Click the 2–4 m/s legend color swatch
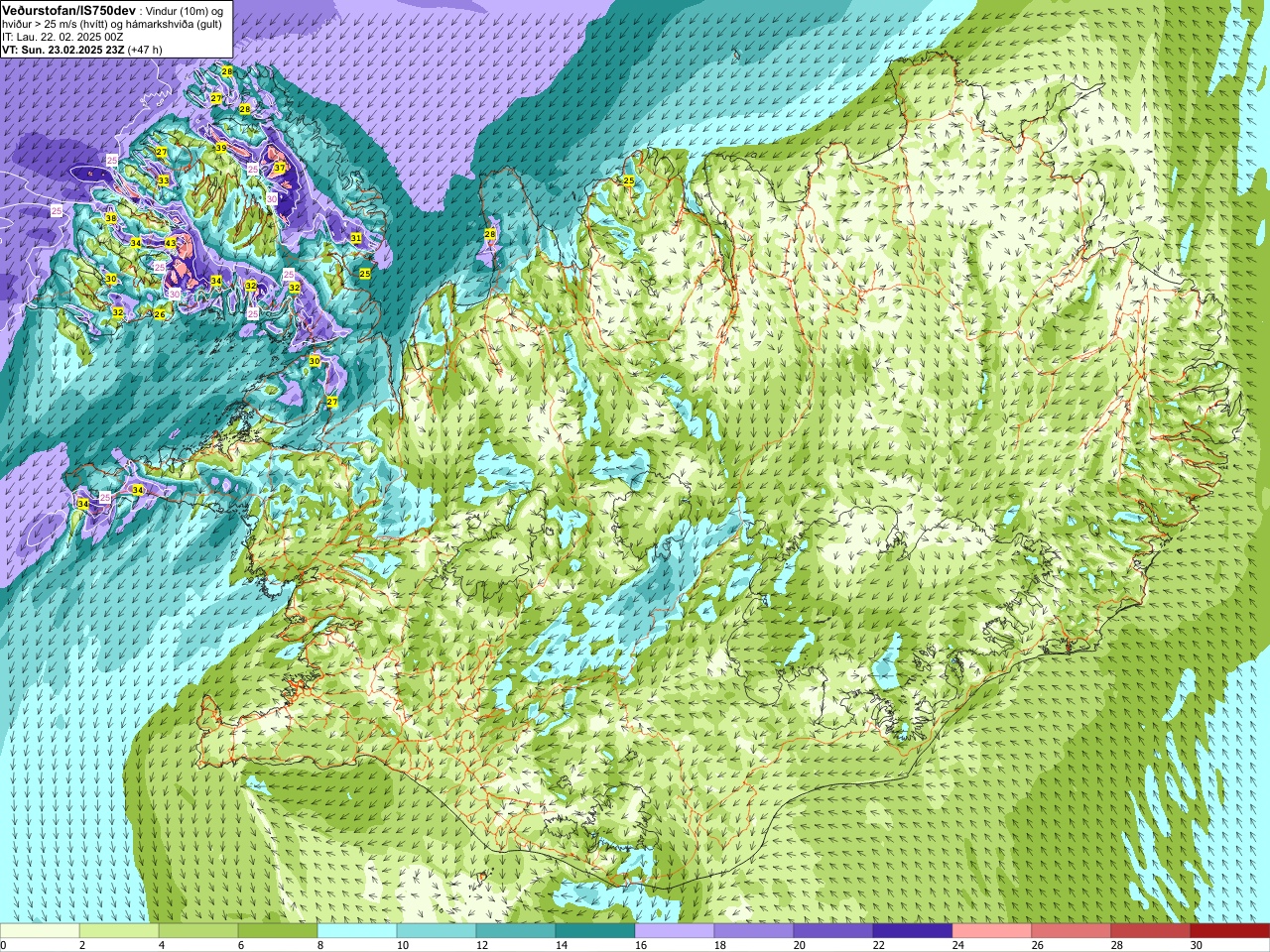 tap(119, 931)
